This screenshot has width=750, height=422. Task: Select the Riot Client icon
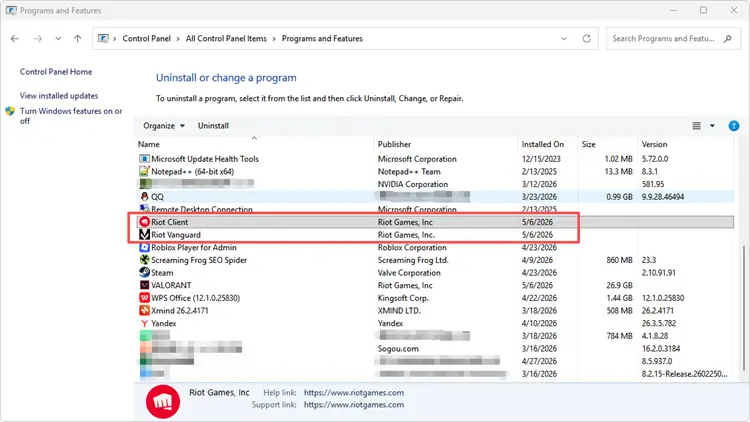[x=144, y=222]
